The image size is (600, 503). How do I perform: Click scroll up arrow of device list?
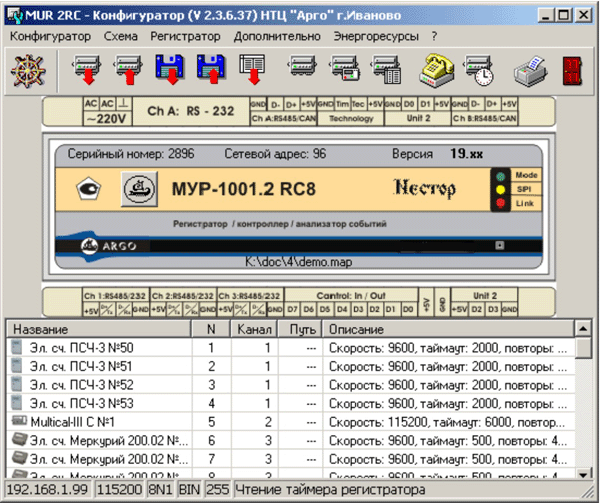click(x=583, y=329)
